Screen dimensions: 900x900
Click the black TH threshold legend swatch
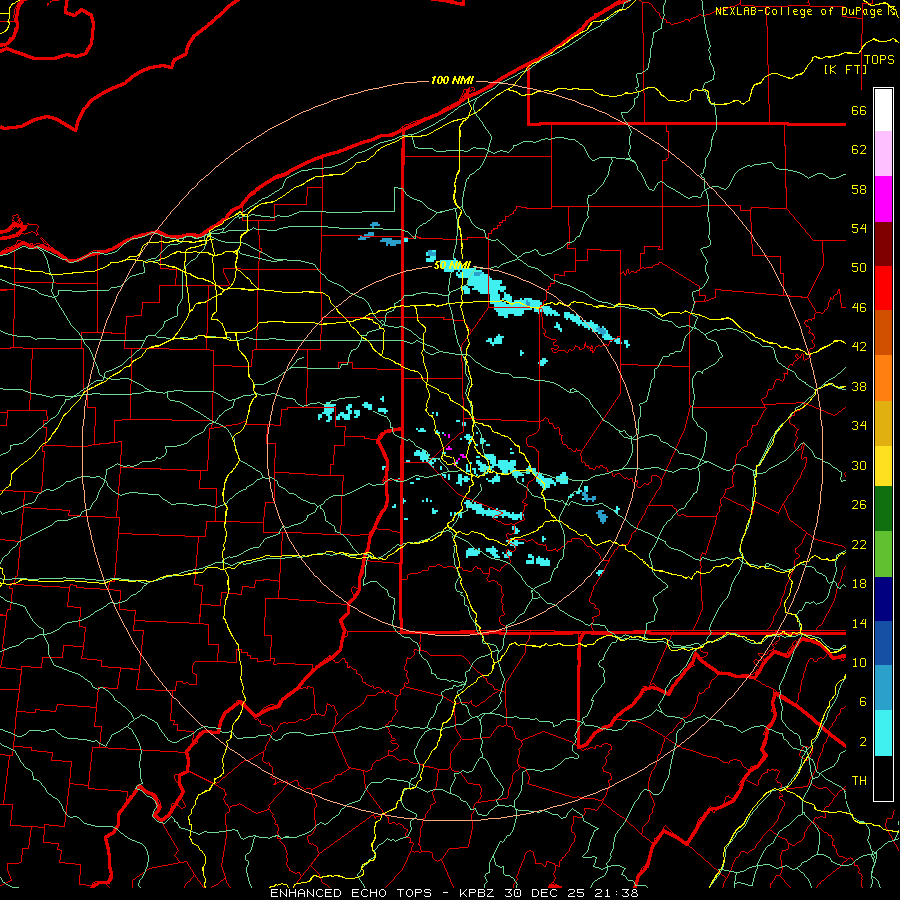coord(883,778)
